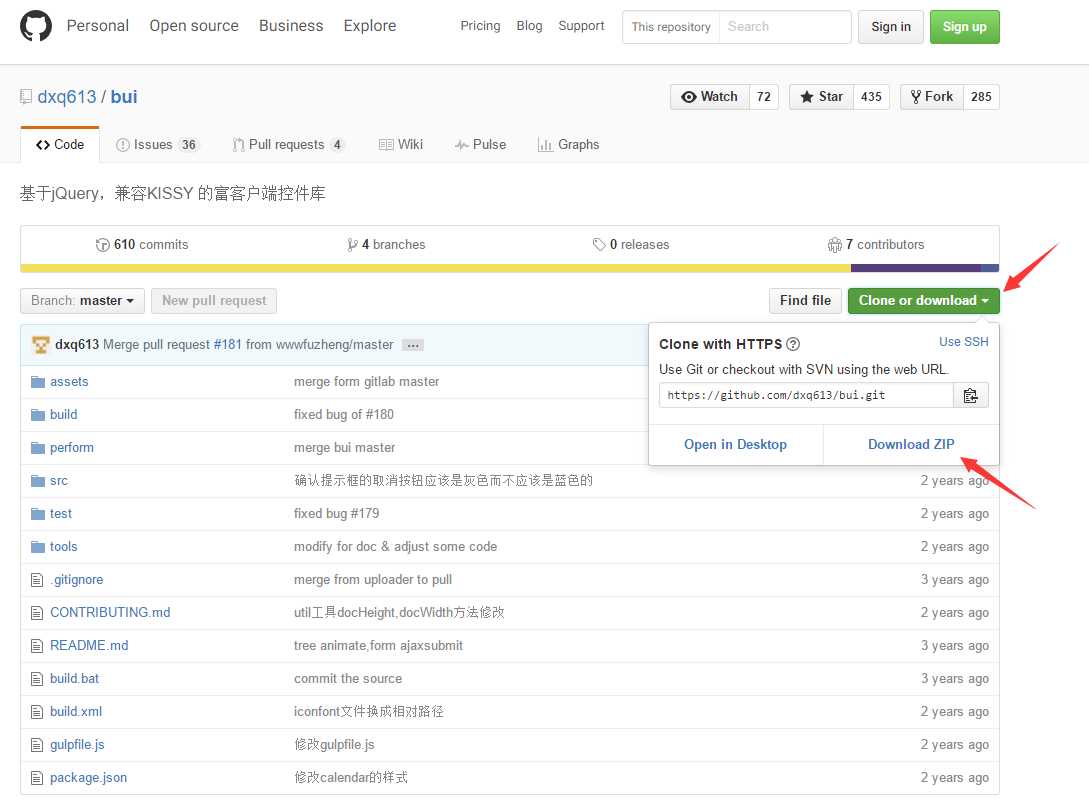Open the Pulse tab
The height and width of the screenshot is (804, 1089).
481,145
